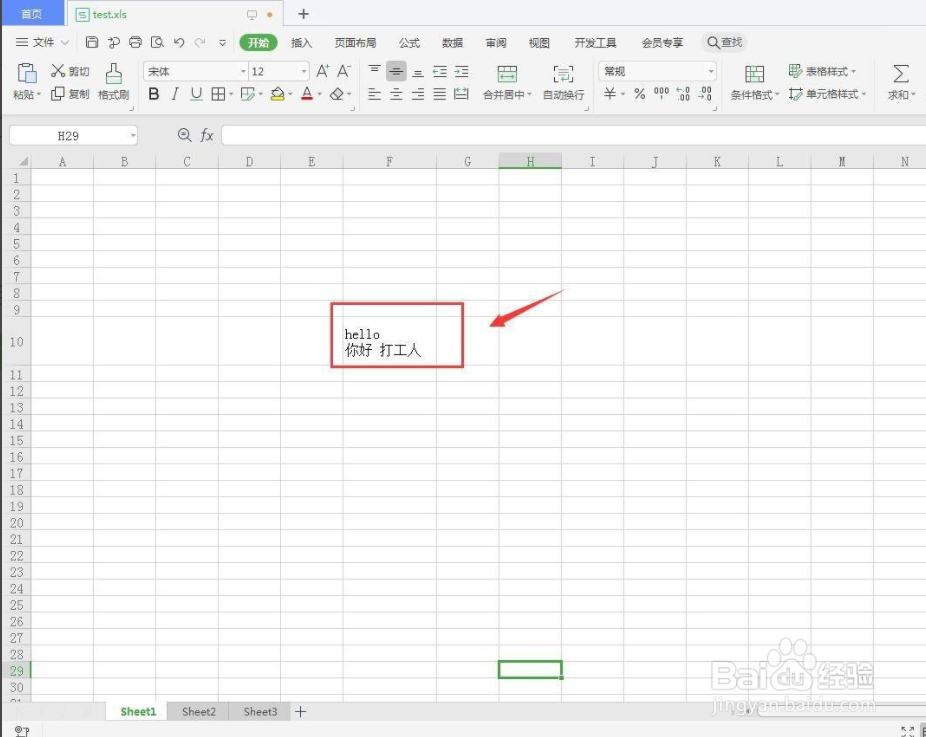Toggle underline formatting
This screenshot has height=737, width=926.
[196, 93]
